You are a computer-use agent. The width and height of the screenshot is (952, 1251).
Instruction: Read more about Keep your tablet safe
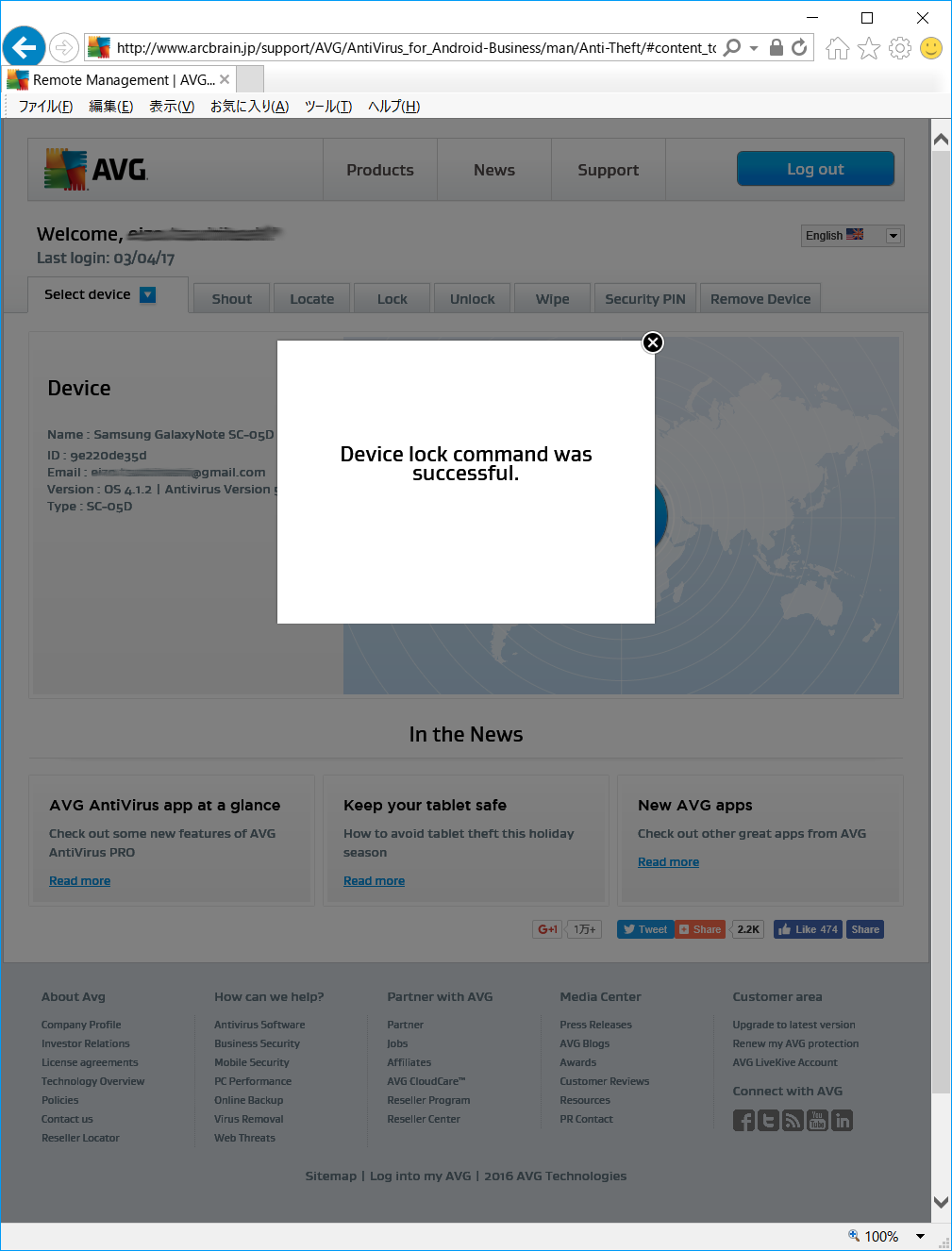tap(375, 881)
